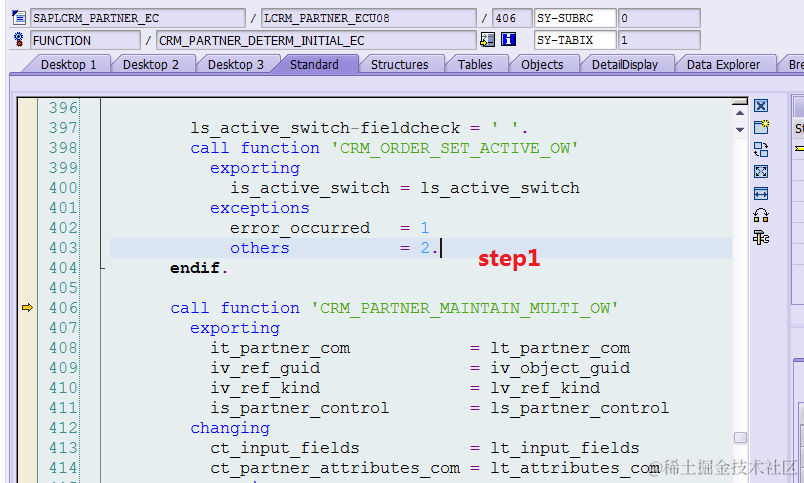Click the exporting keyword on line 399
Viewport: 804px width, 483px height.
255,168
